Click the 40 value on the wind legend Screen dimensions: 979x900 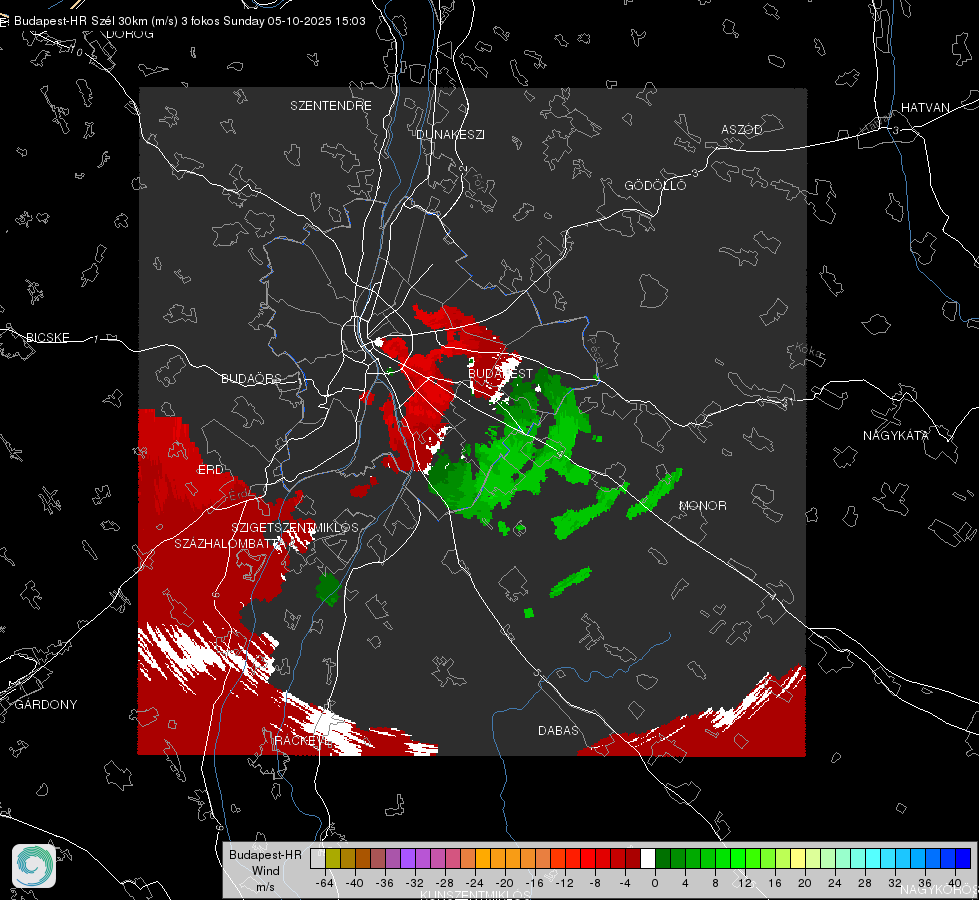955,883
